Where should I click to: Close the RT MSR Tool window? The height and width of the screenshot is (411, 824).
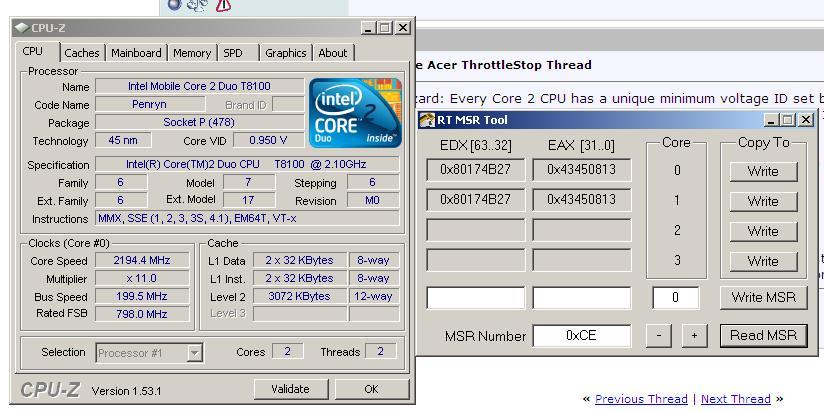pyautogui.click(x=806, y=120)
